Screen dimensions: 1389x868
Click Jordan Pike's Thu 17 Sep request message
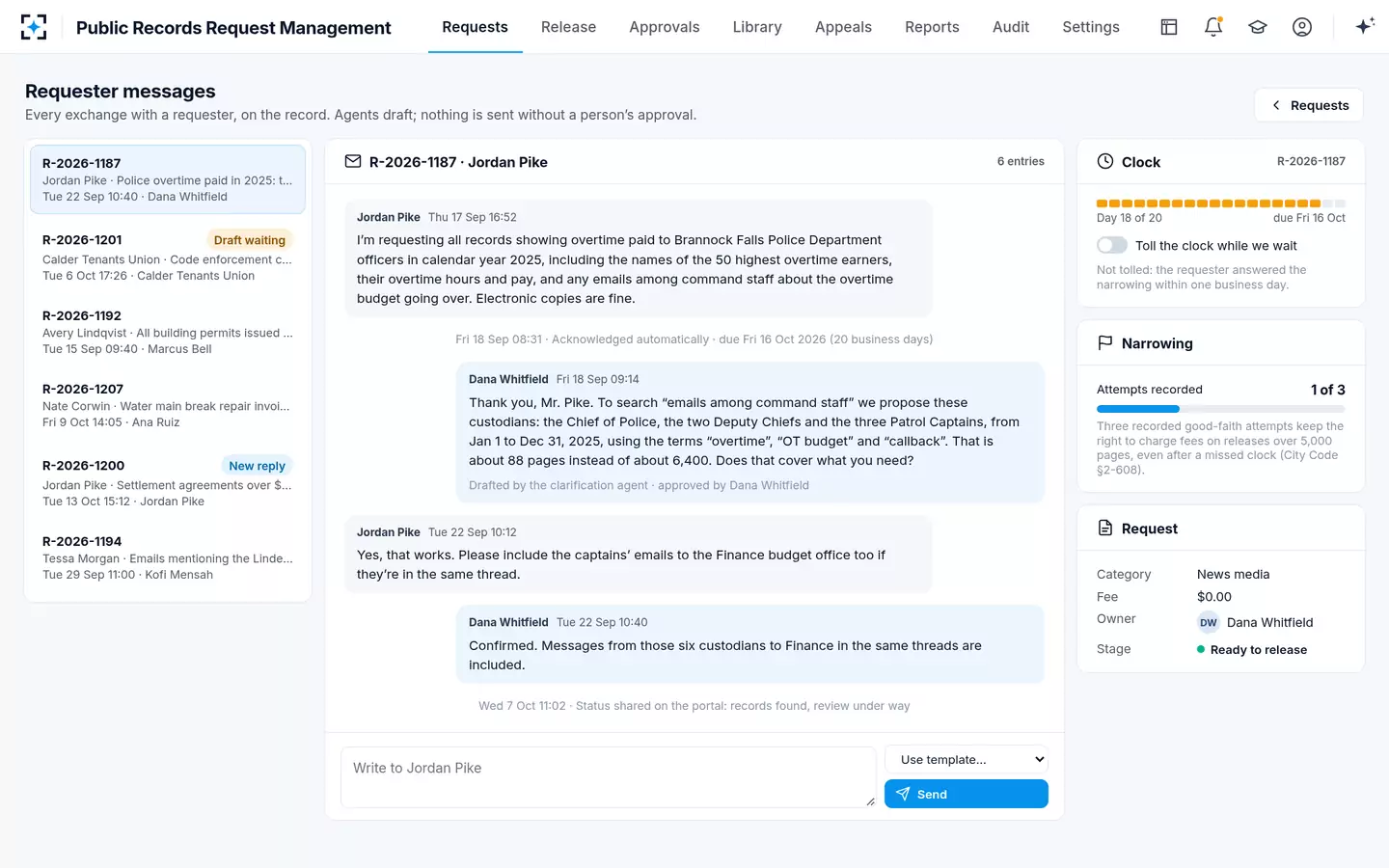click(x=639, y=258)
